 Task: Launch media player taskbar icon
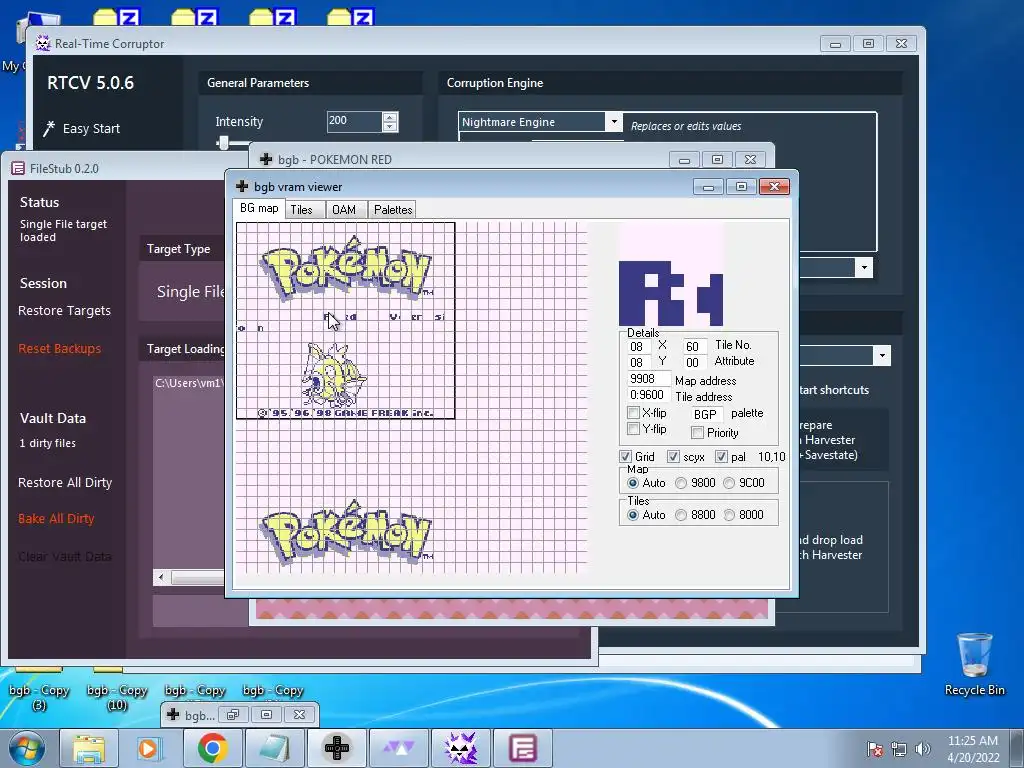(150, 748)
